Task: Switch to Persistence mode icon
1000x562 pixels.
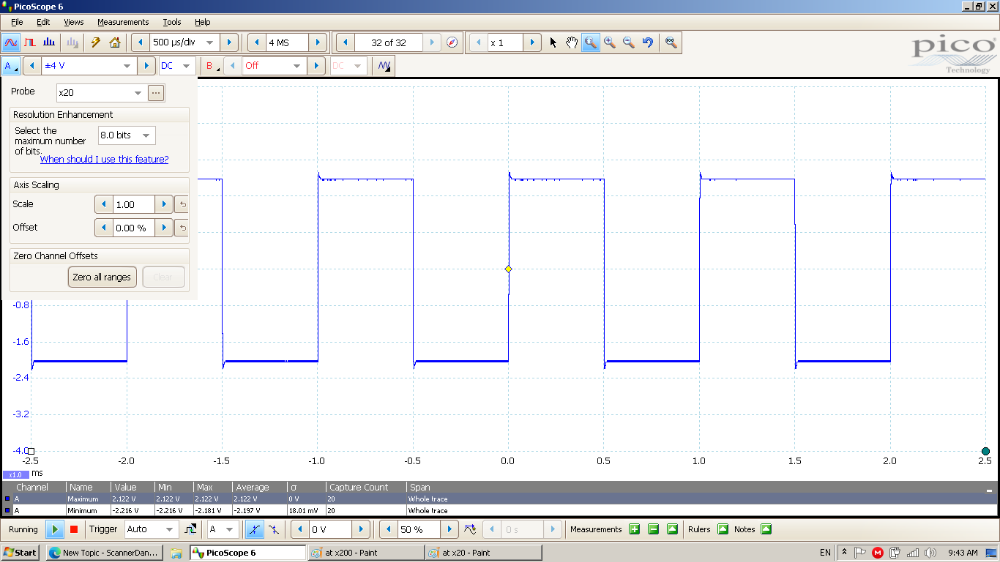Action: [30, 43]
